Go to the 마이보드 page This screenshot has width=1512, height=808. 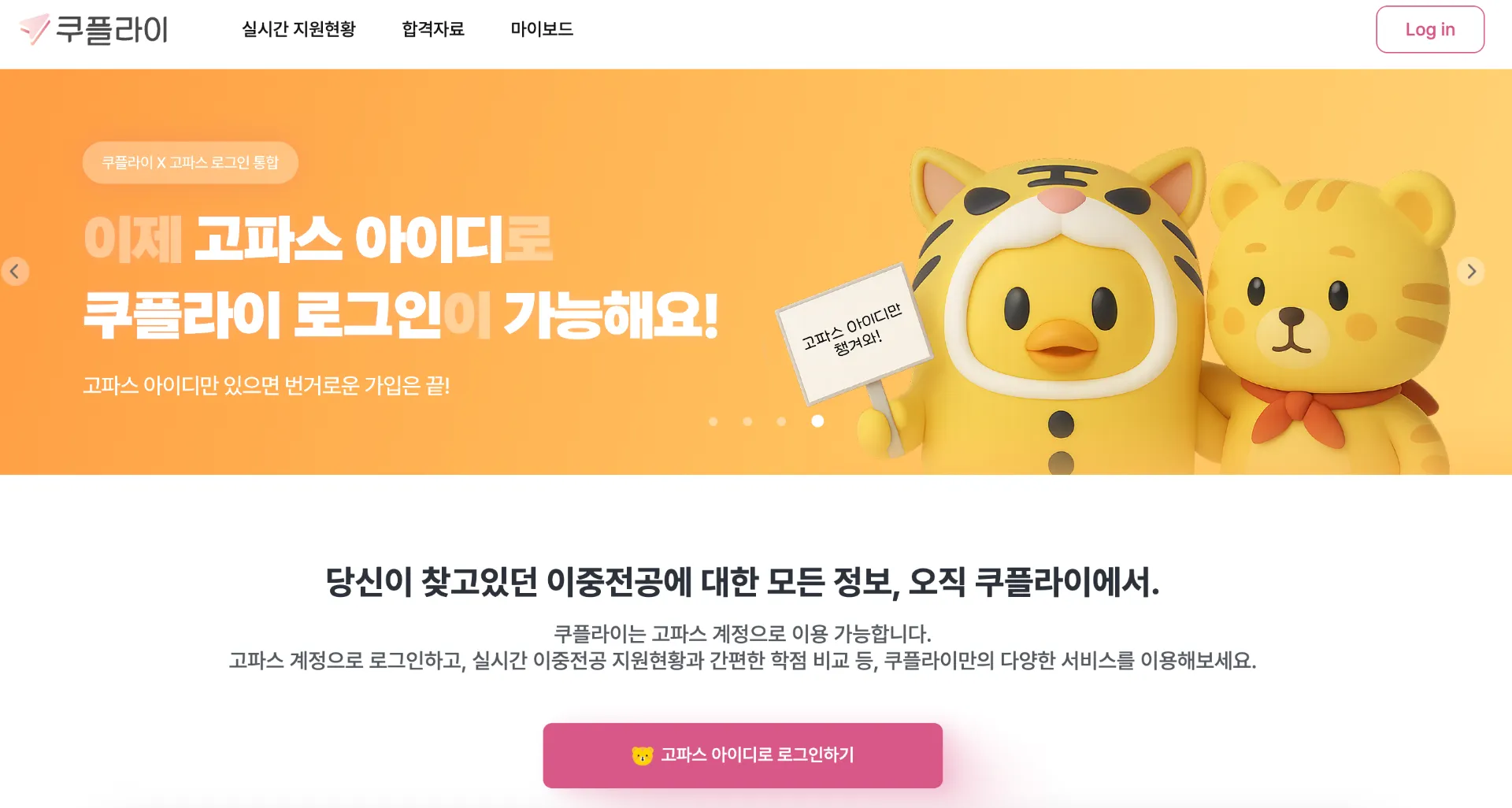[542, 29]
